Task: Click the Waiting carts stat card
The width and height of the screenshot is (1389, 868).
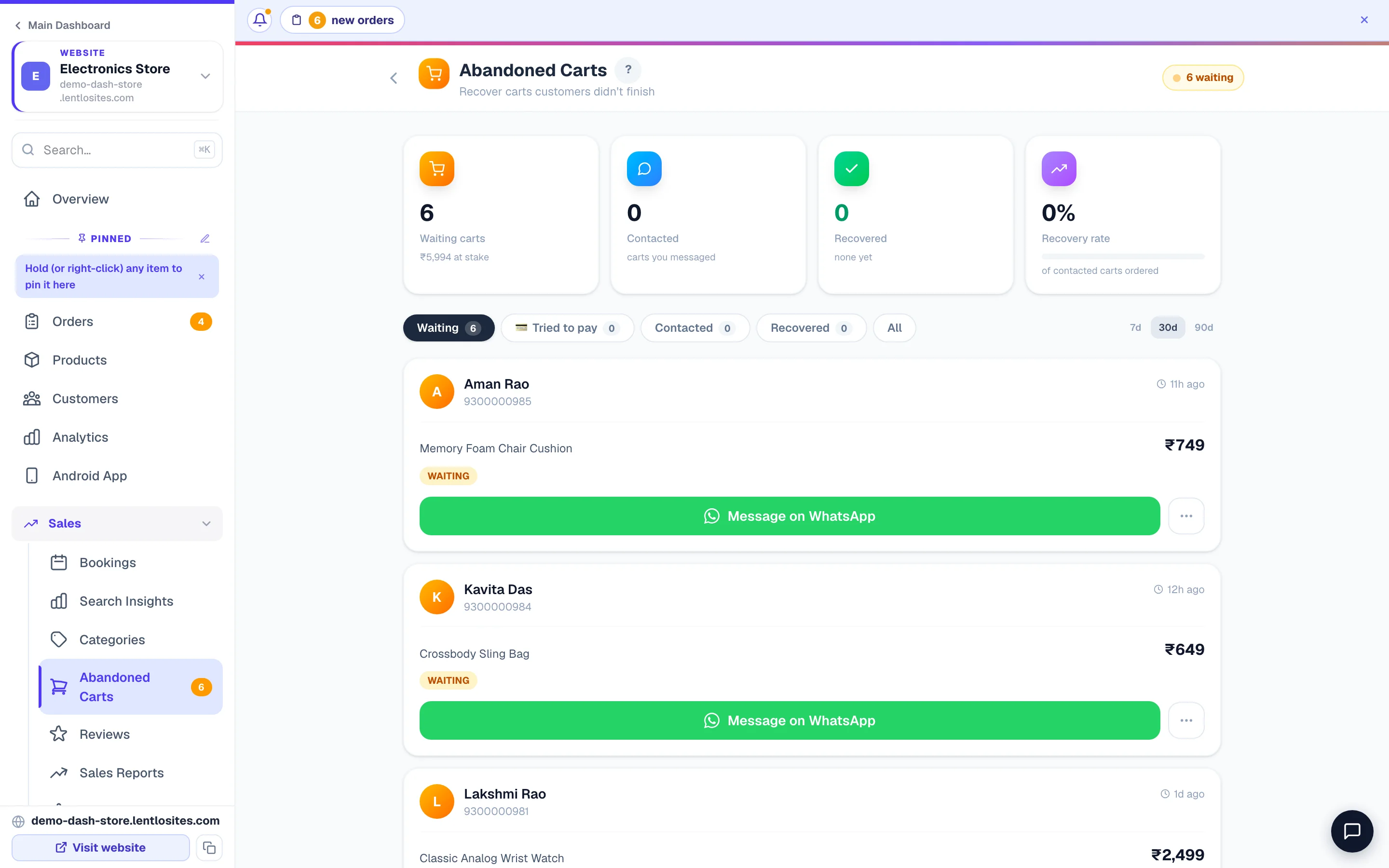Action: coord(501,215)
